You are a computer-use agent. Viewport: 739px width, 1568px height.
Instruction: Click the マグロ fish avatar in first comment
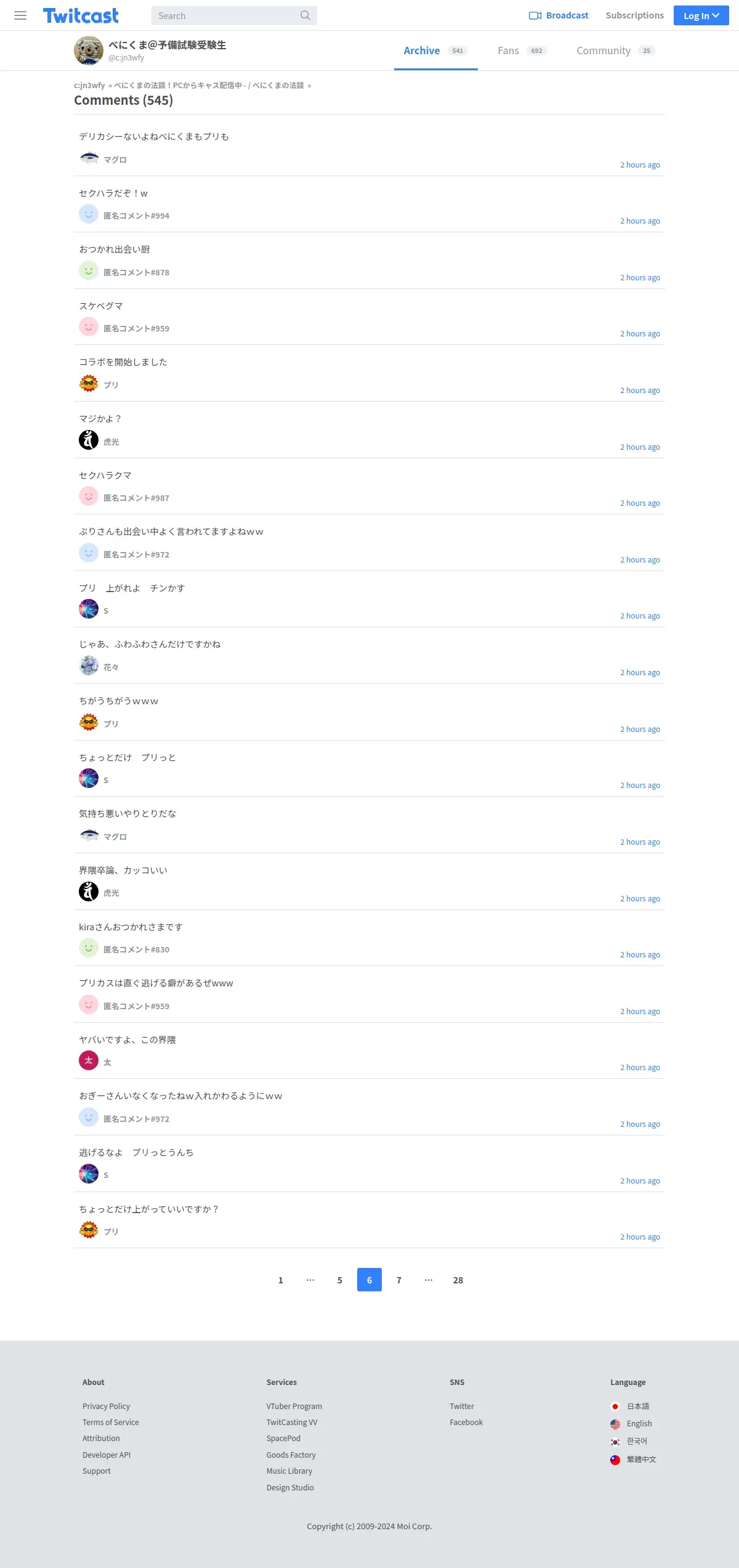coord(89,158)
